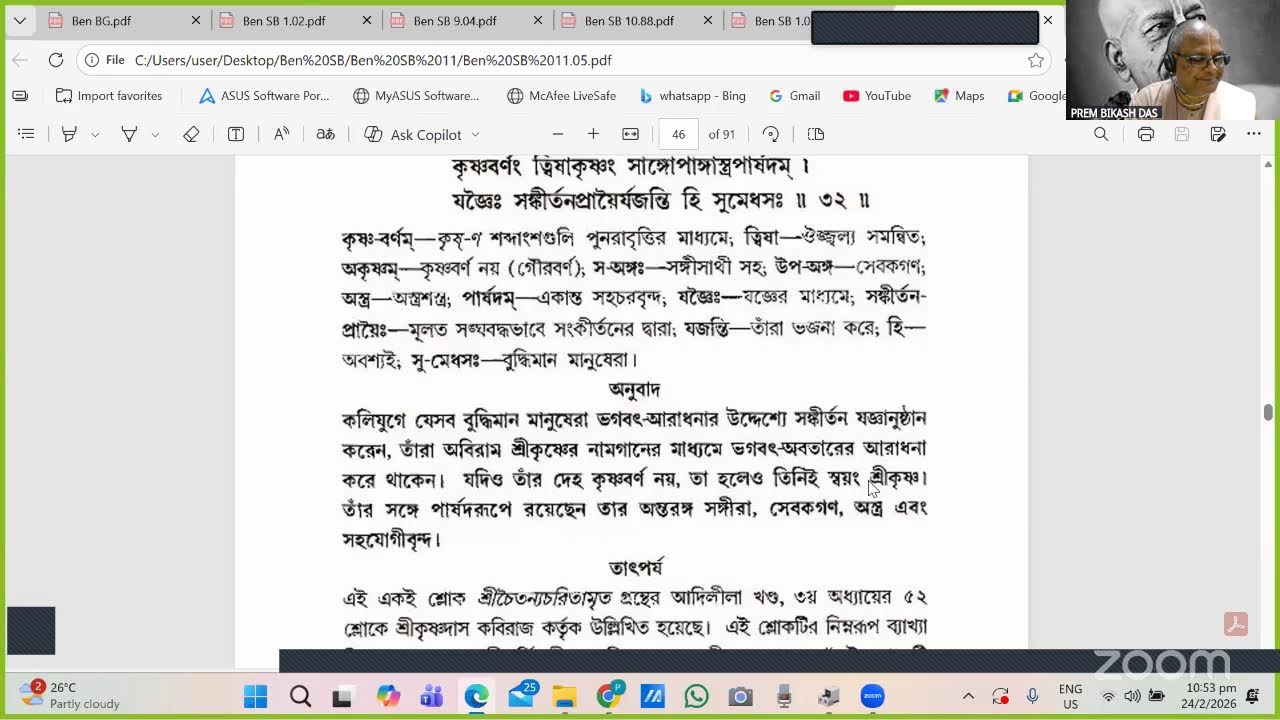Refresh the current page
The image size is (1280, 720).
pos(56,60)
